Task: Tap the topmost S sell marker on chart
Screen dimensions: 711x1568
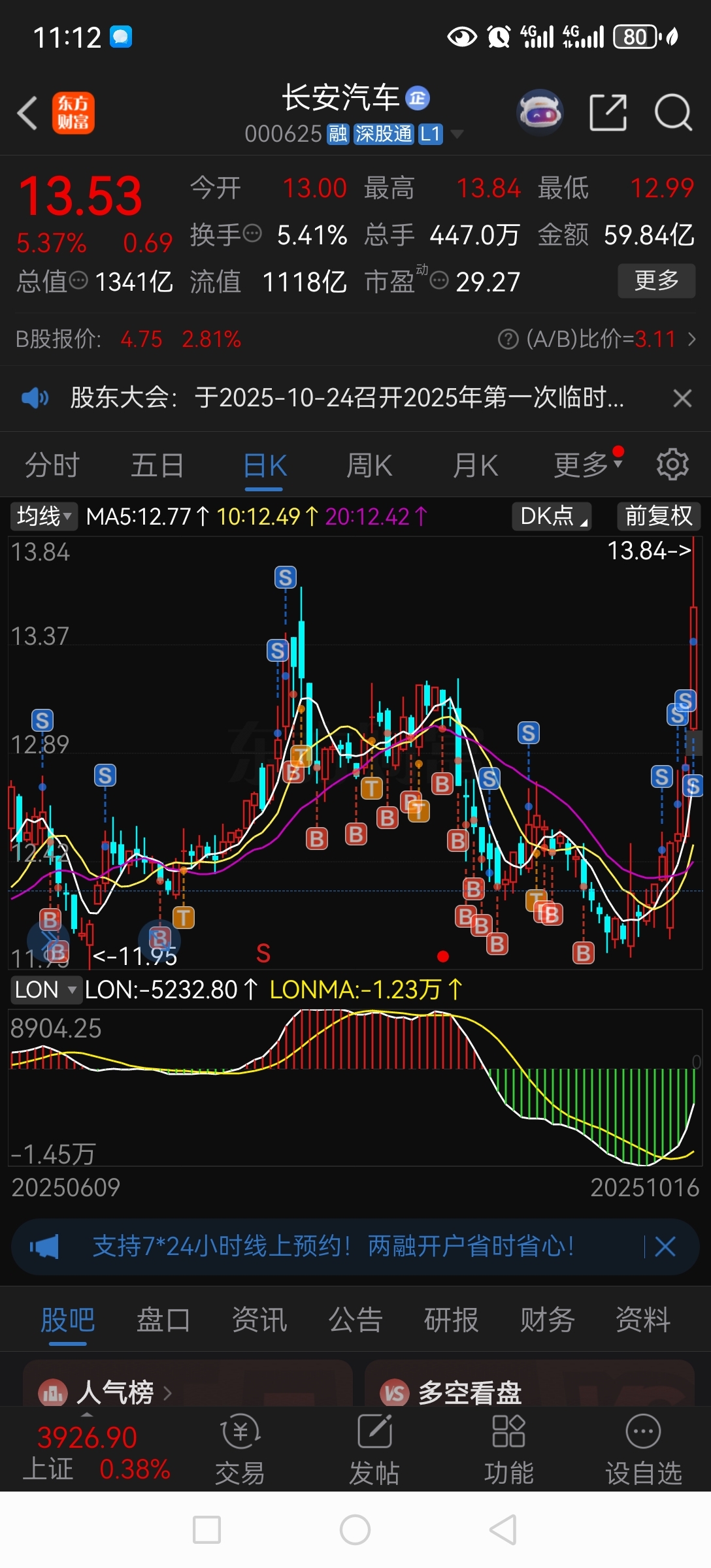Action: click(x=285, y=578)
